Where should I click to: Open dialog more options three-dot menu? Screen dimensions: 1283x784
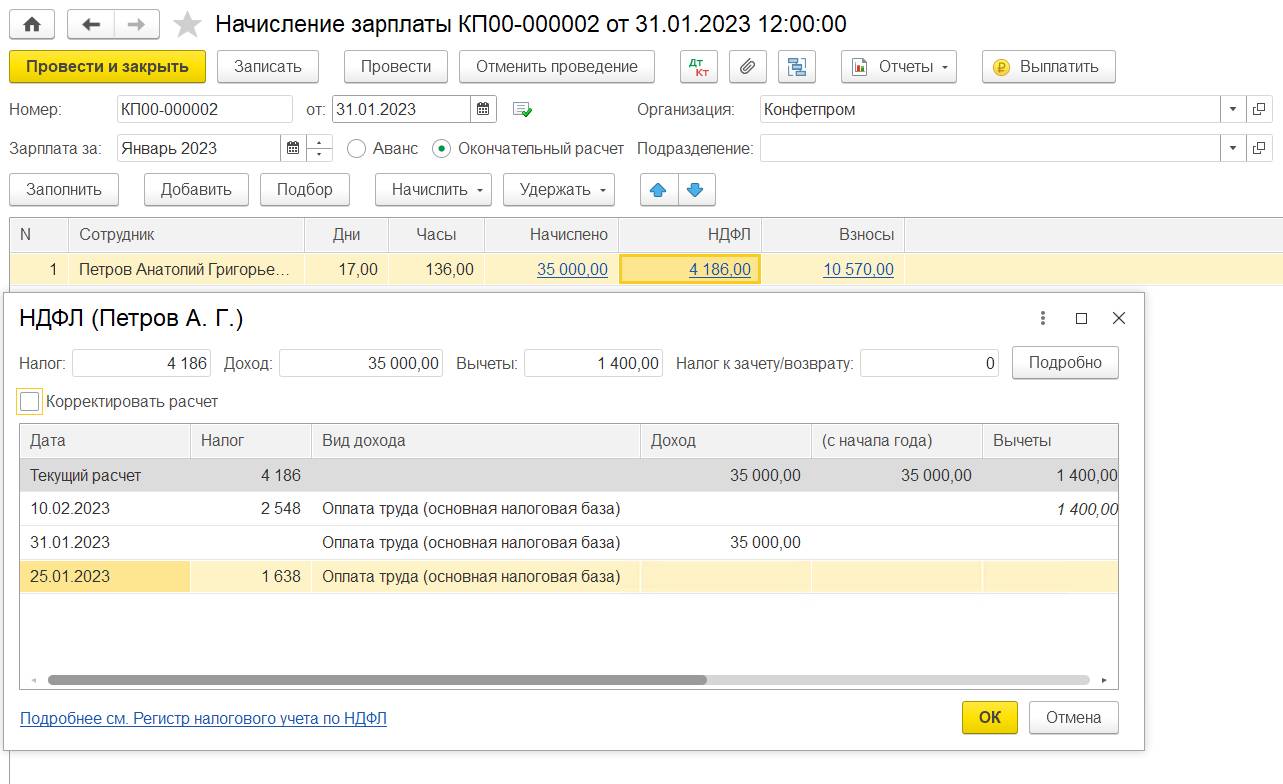coord(1043,318)
